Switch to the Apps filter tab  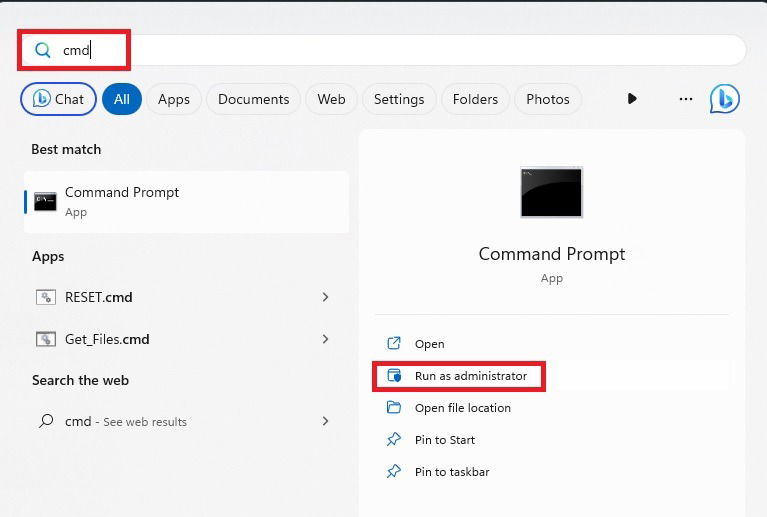coord(174,99)
